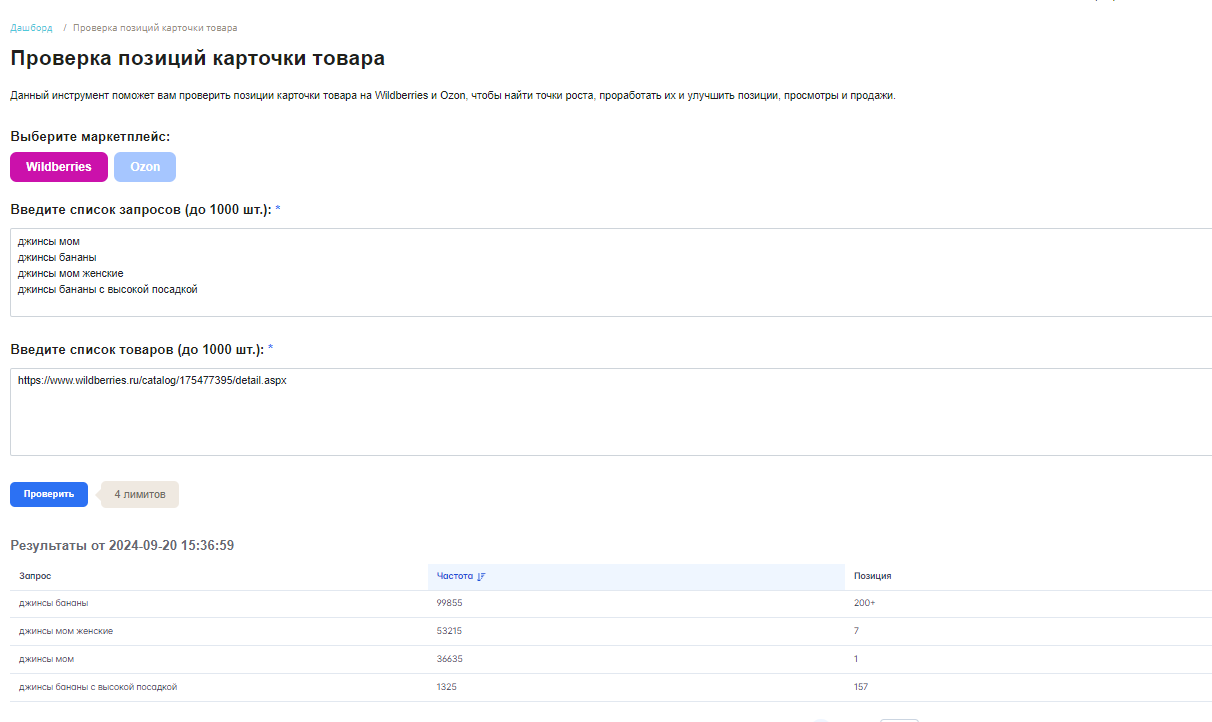Click the 4 лимитов badge
This screenshot has height=722, width=1212.
[x=140, y=494]
